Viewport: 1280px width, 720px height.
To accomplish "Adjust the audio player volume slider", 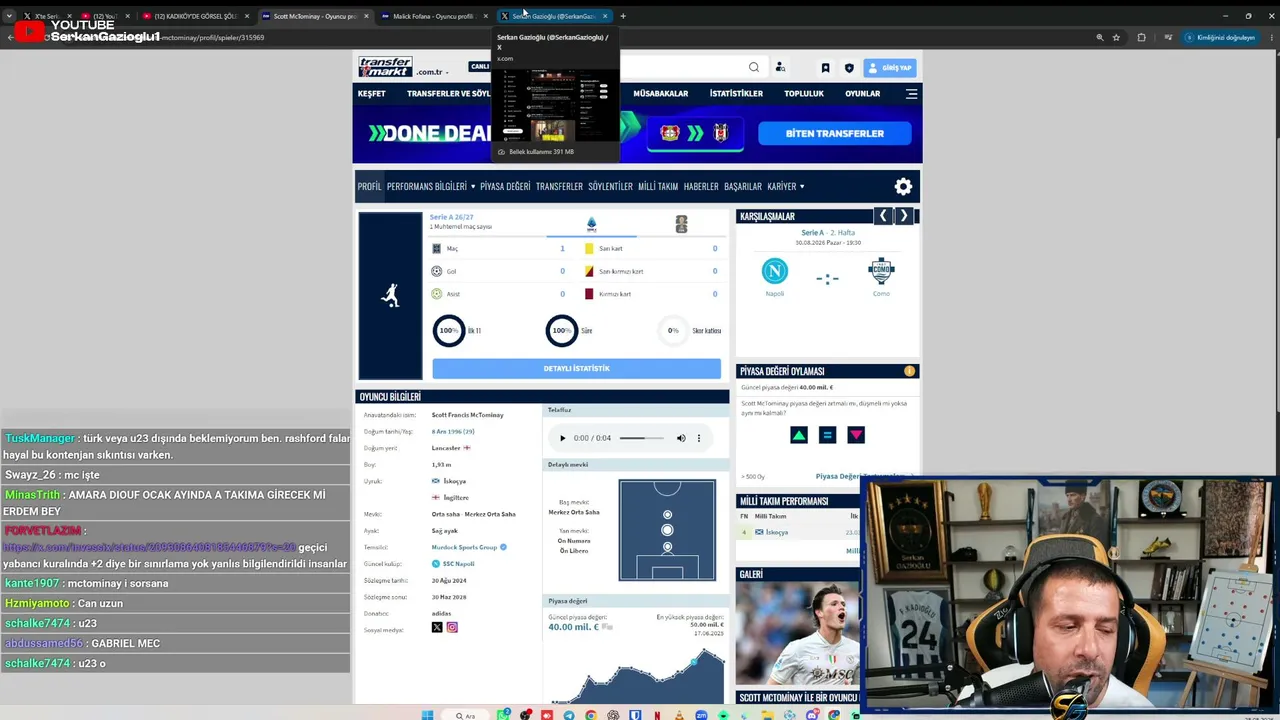I will [x=641, y=438].
